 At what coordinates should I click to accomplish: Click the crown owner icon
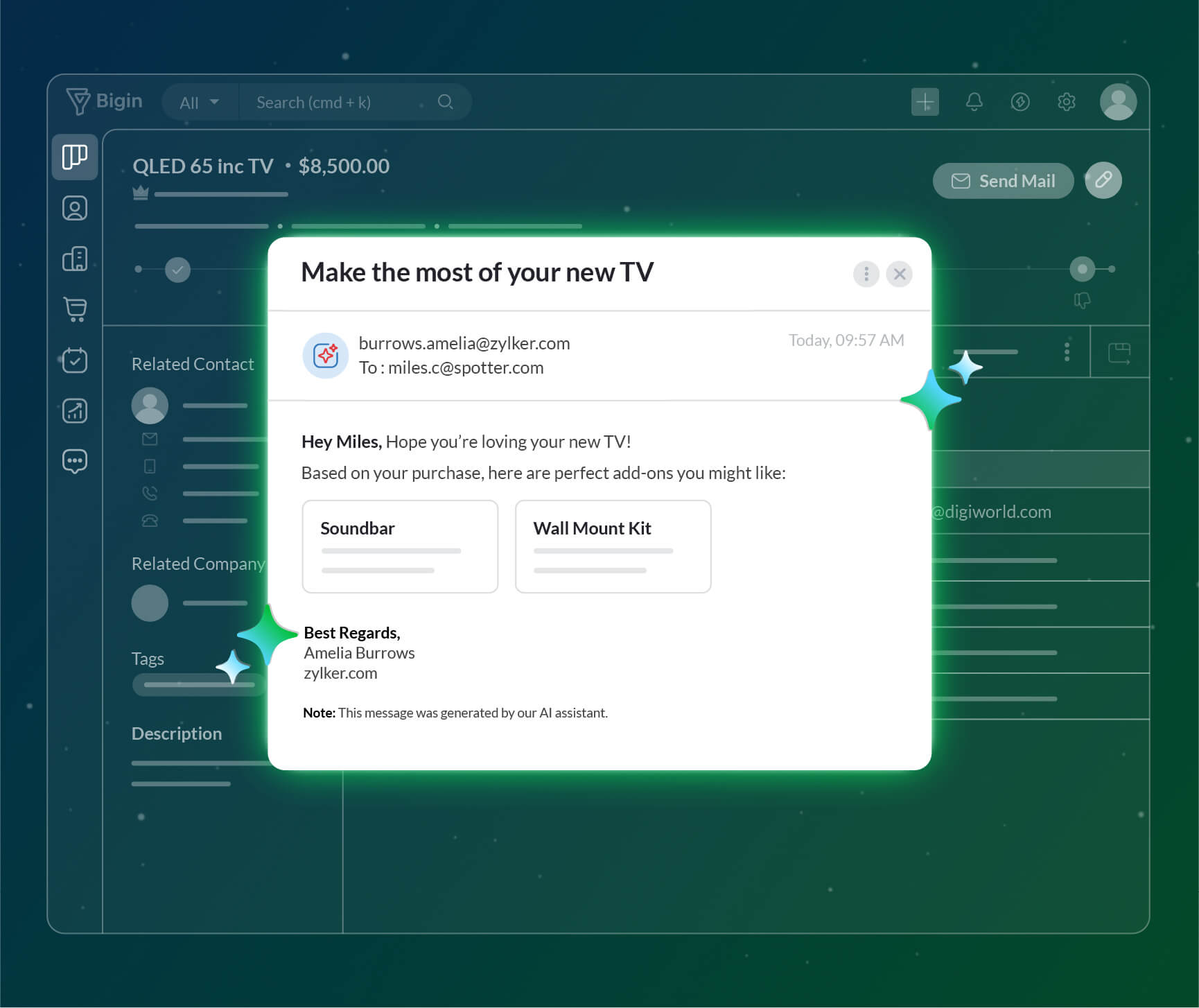click(141, 193)
